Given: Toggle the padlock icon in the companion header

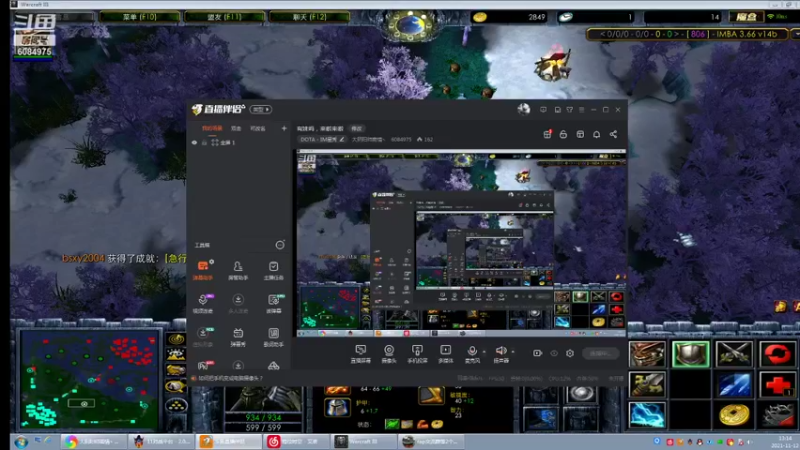Looking at the screenshot, I should 563,134.
